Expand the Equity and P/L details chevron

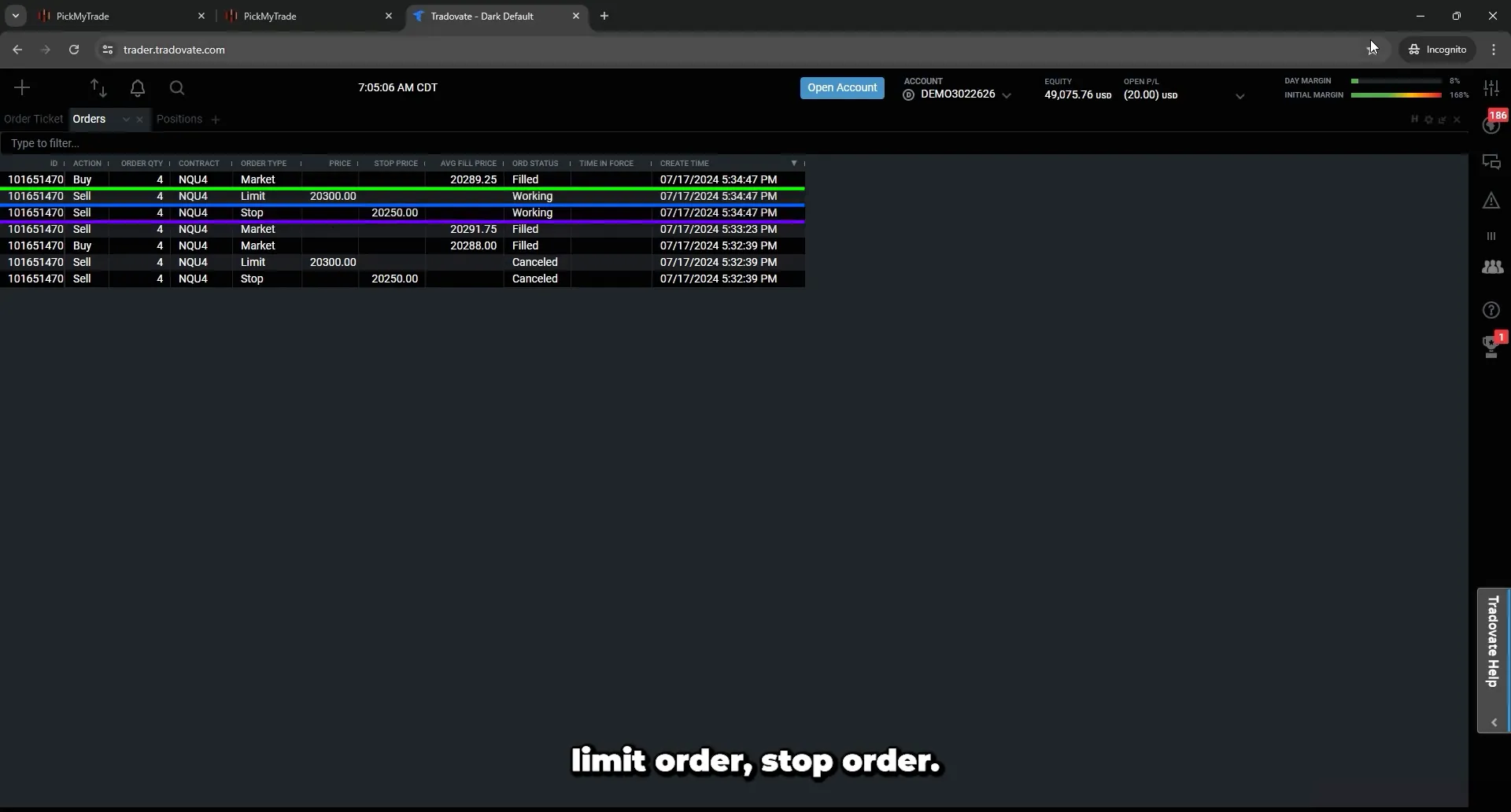pos(1240,96)
